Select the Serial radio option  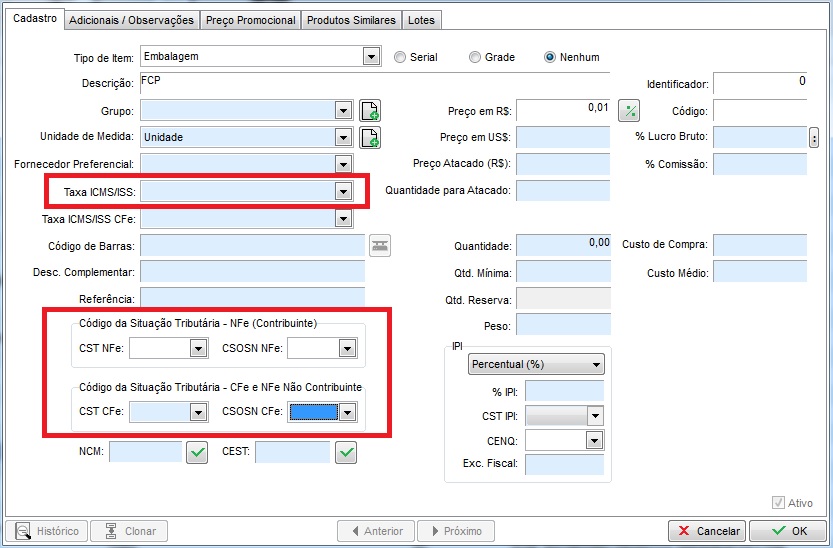400,57
